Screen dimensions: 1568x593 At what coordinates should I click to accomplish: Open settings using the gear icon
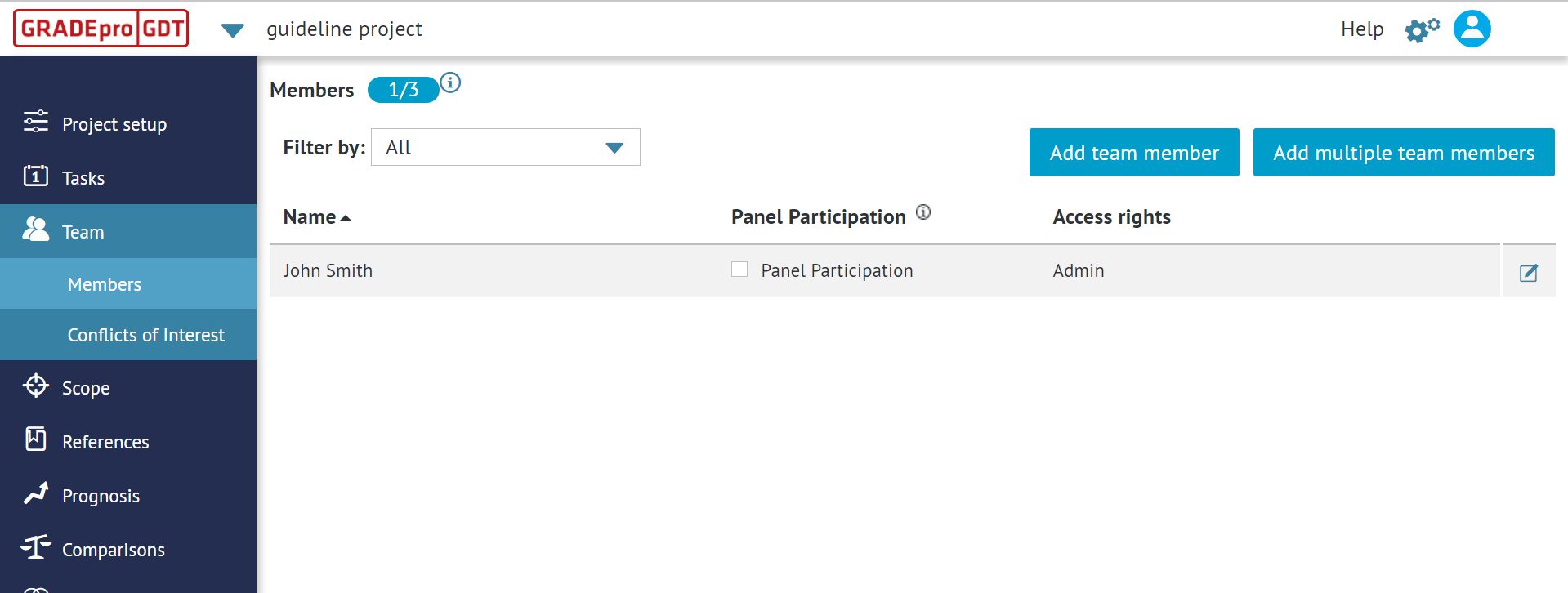point(1420,28)
